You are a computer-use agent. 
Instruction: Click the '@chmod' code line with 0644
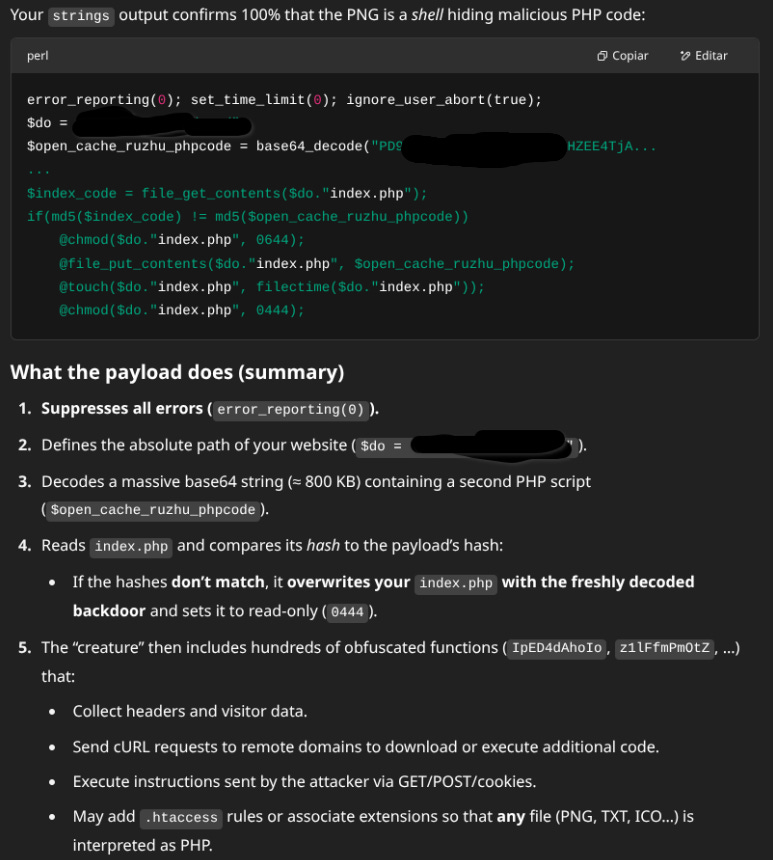182,240
